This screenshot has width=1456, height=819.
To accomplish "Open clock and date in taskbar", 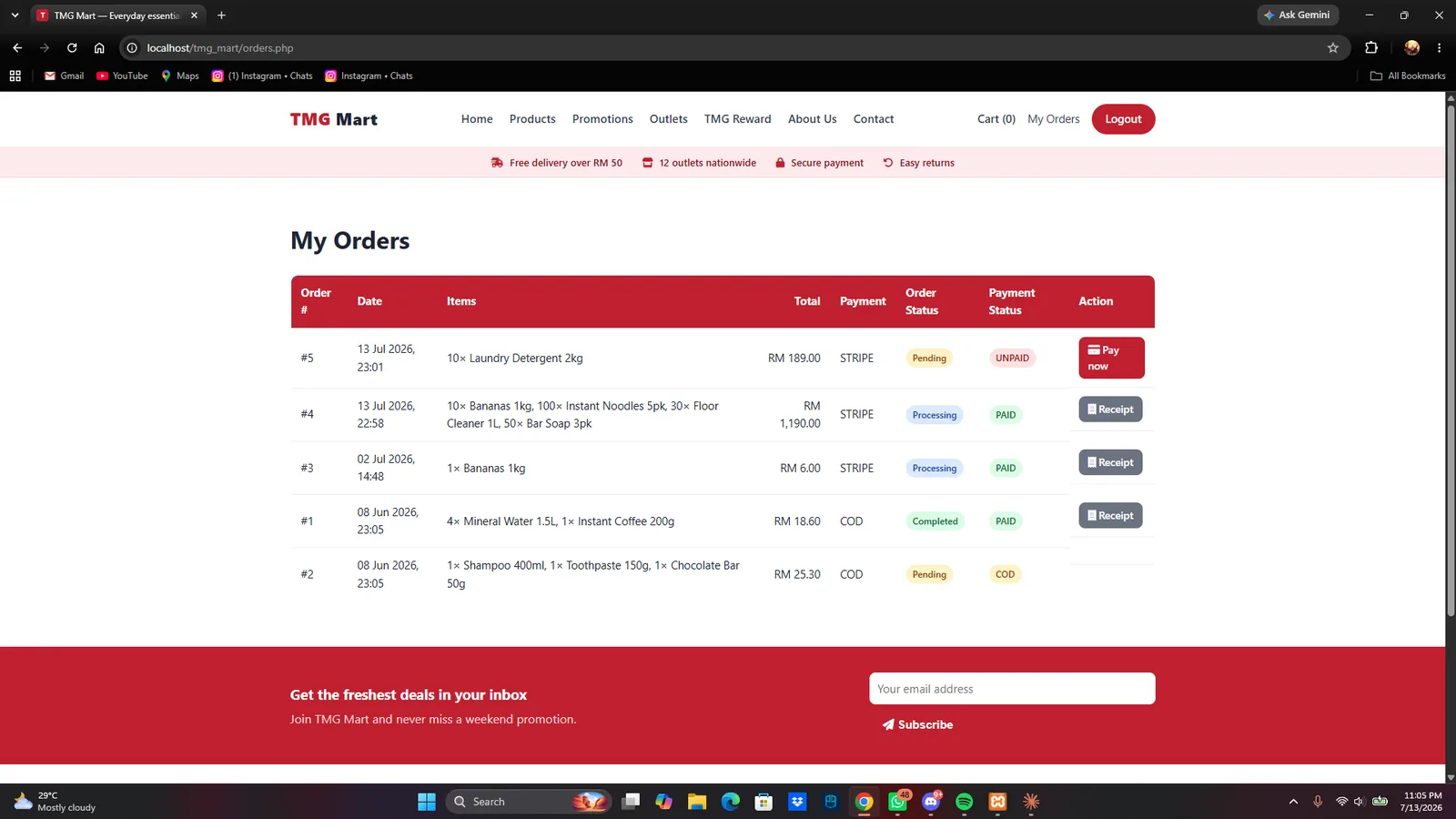I will [x=1421, y=802].
